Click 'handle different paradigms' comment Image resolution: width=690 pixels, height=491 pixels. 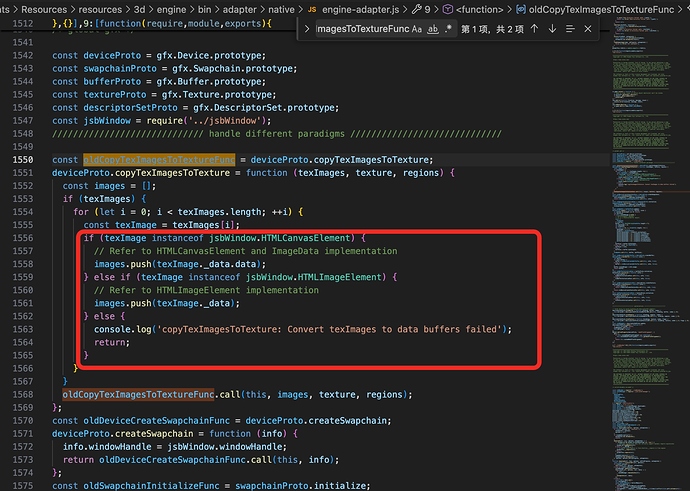[277, 134]
